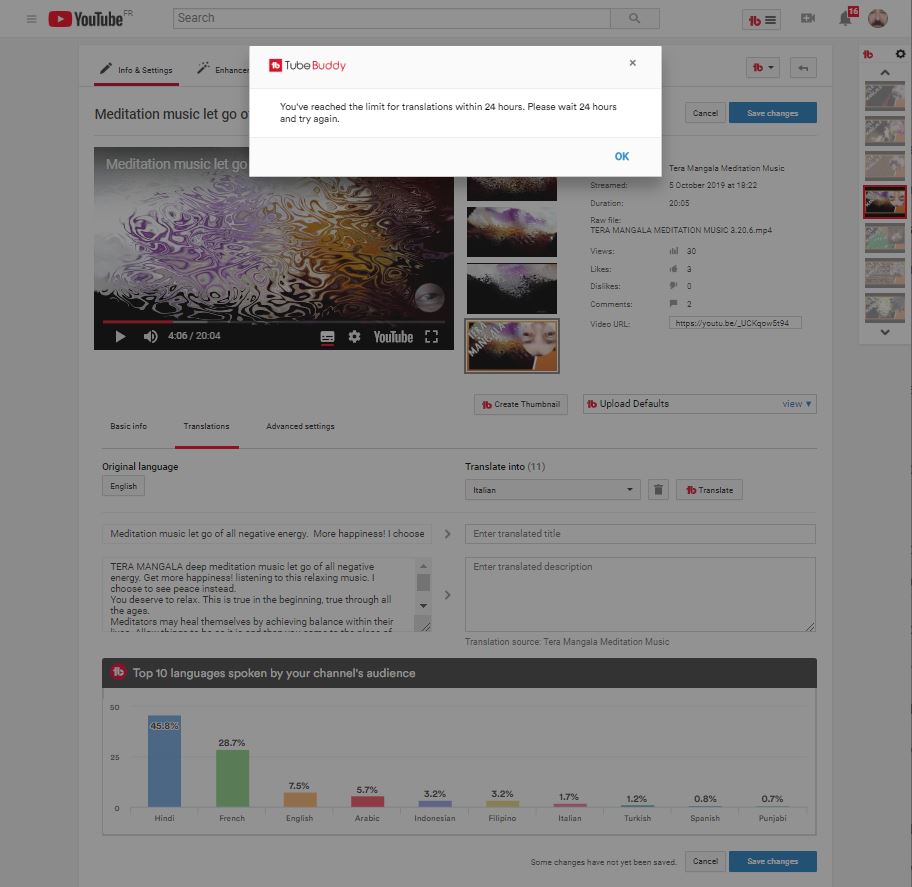Open Italian language dropdown
912x887 pixels.
click(553, 490)
